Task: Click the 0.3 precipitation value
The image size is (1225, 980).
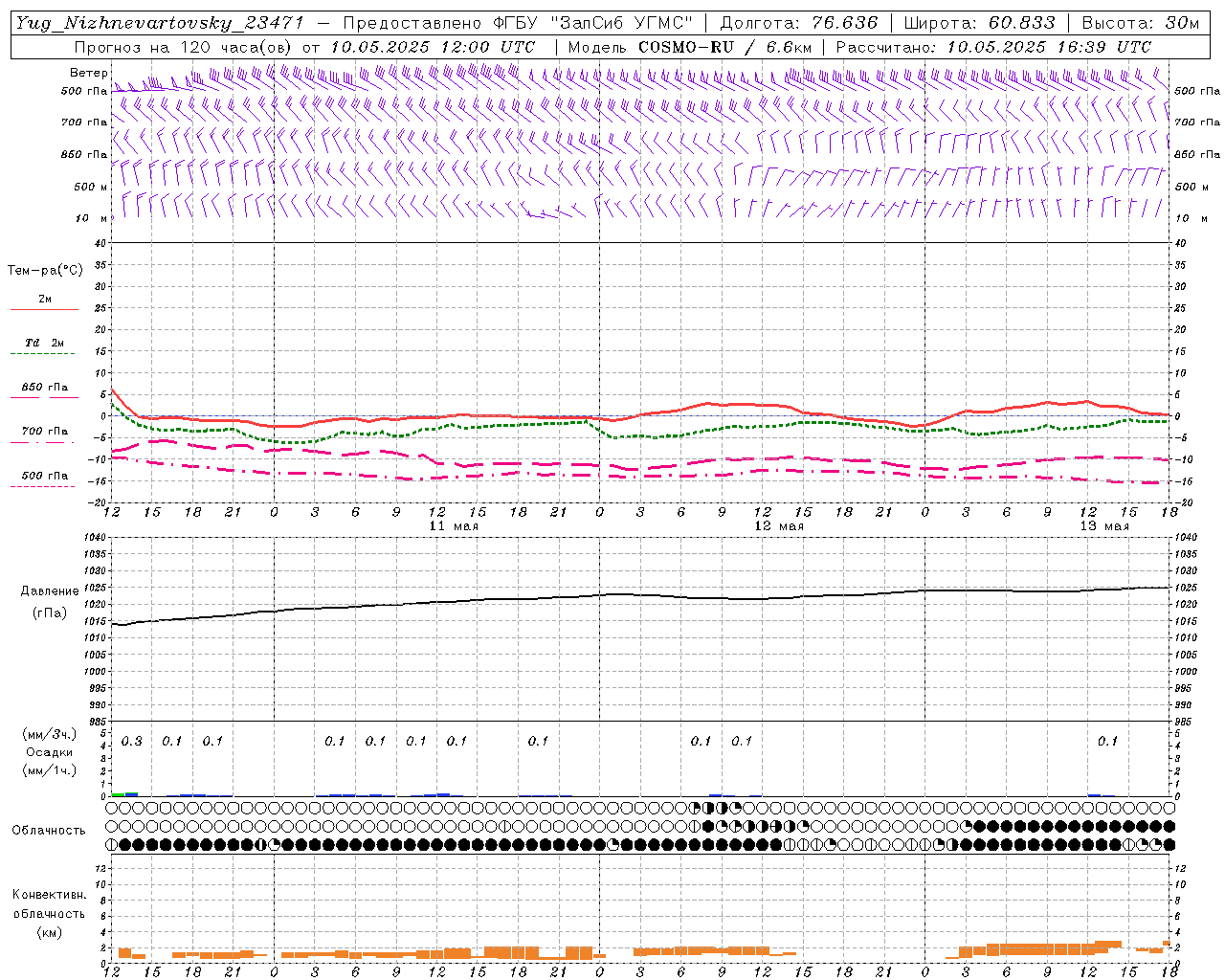Action: [131, 741]
